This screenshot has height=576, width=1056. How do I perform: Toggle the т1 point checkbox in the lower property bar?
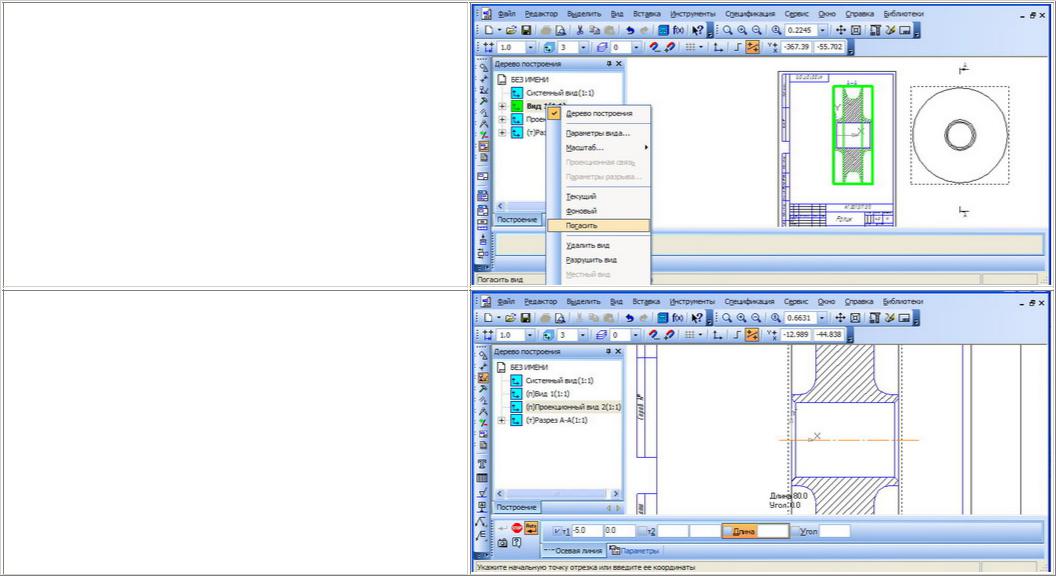(557, 531)
